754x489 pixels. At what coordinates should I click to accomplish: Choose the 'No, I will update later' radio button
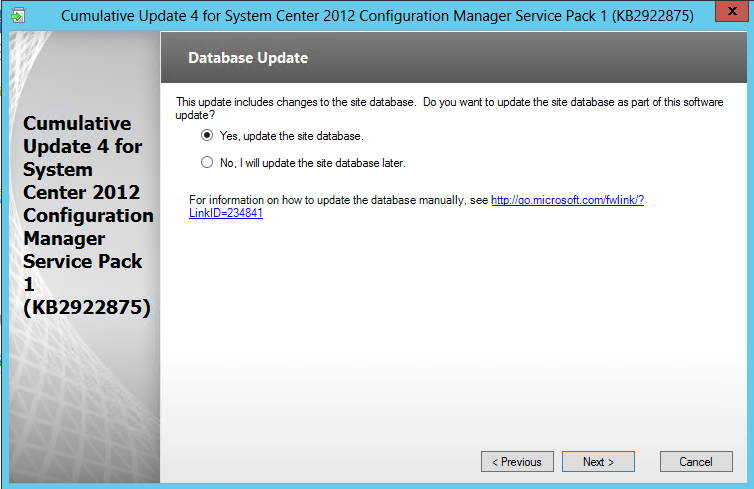[x=207, y=162]
